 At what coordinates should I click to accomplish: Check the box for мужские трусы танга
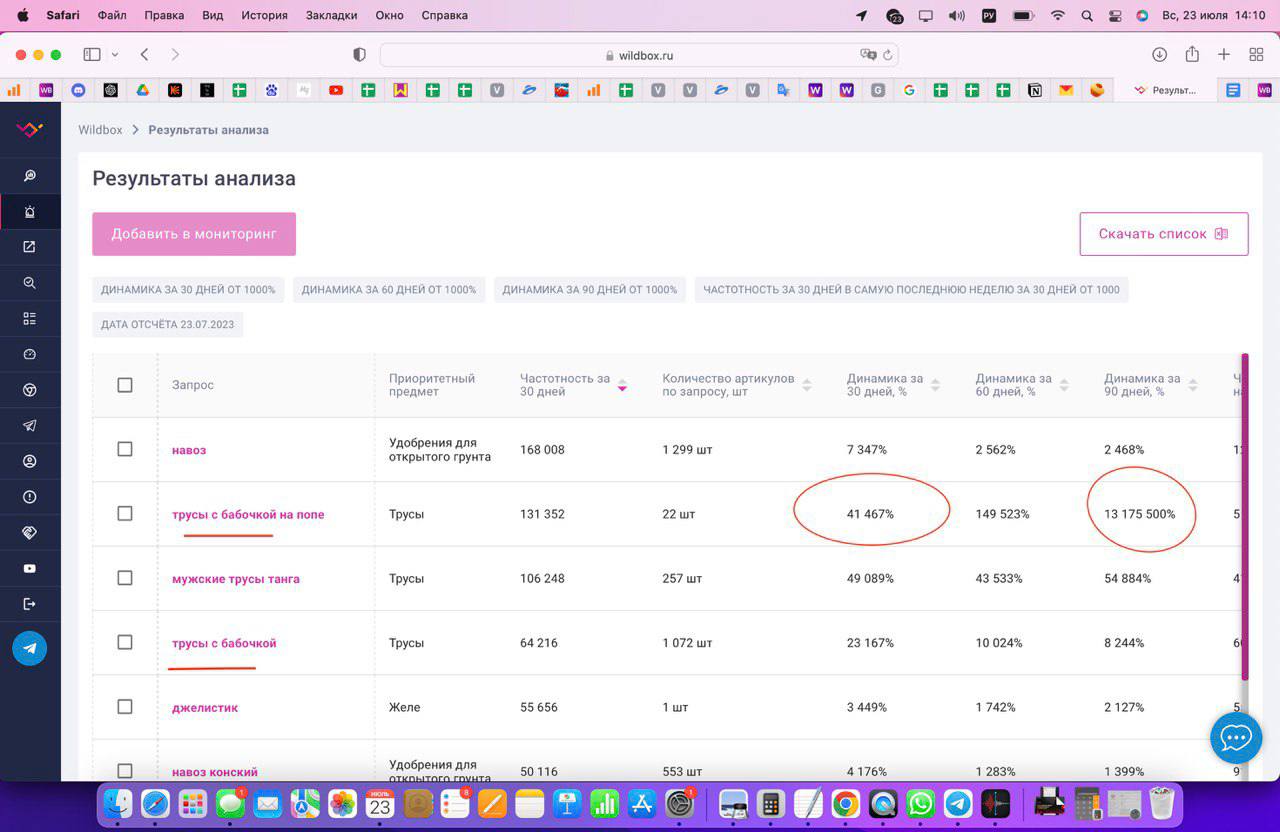[125, 578]
